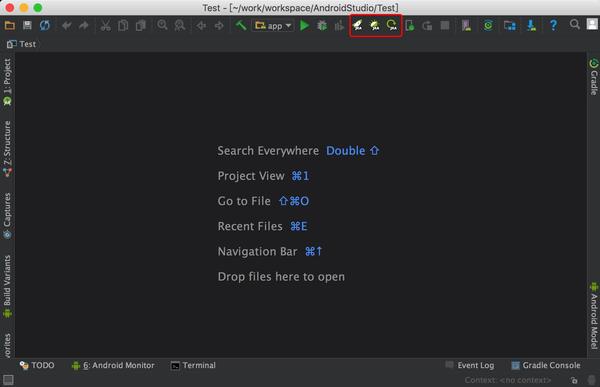The image size is (600, 387).
Task: Open the Favorites side tab
Action: pyautogui.click(x=7, y=345)
